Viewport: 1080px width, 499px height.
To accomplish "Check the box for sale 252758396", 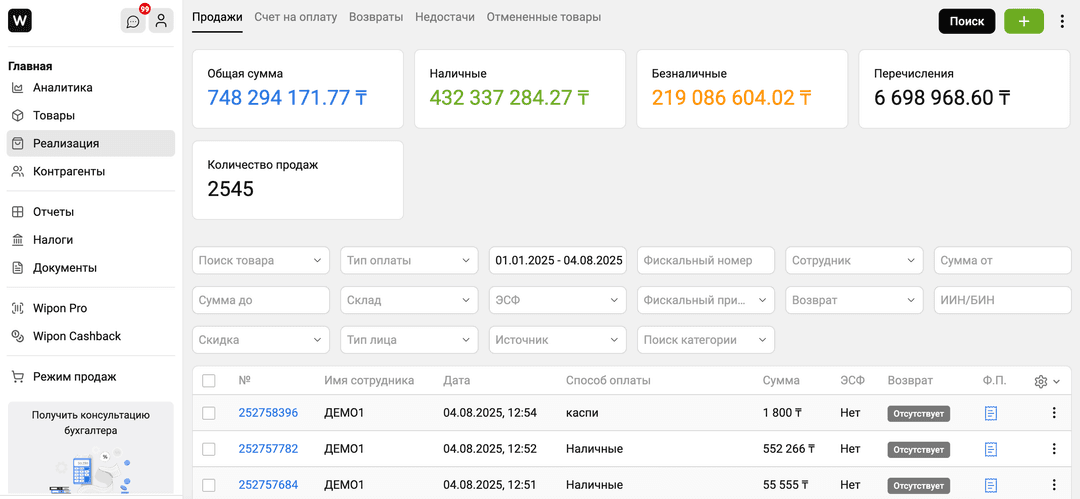I will tap(209, 413).
